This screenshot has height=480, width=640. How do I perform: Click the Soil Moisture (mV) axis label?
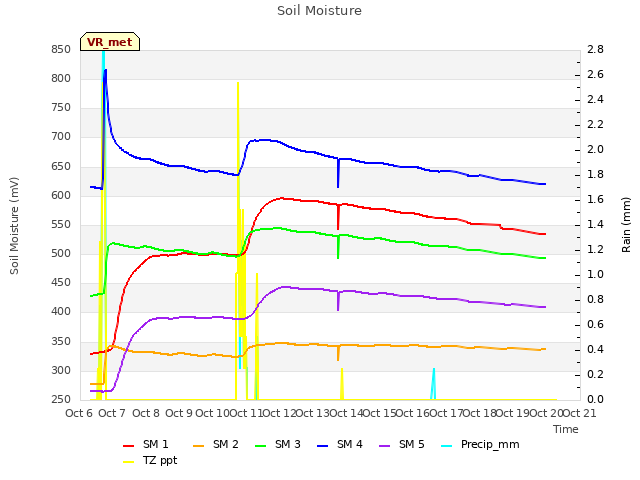click(14, 226)
